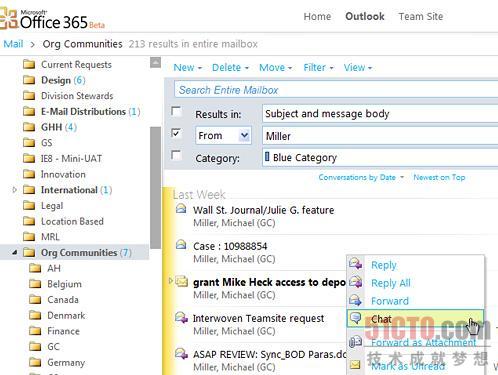The image size is (498, 375).
Task: Click the Design folder icon
Action: coord(29,80)
